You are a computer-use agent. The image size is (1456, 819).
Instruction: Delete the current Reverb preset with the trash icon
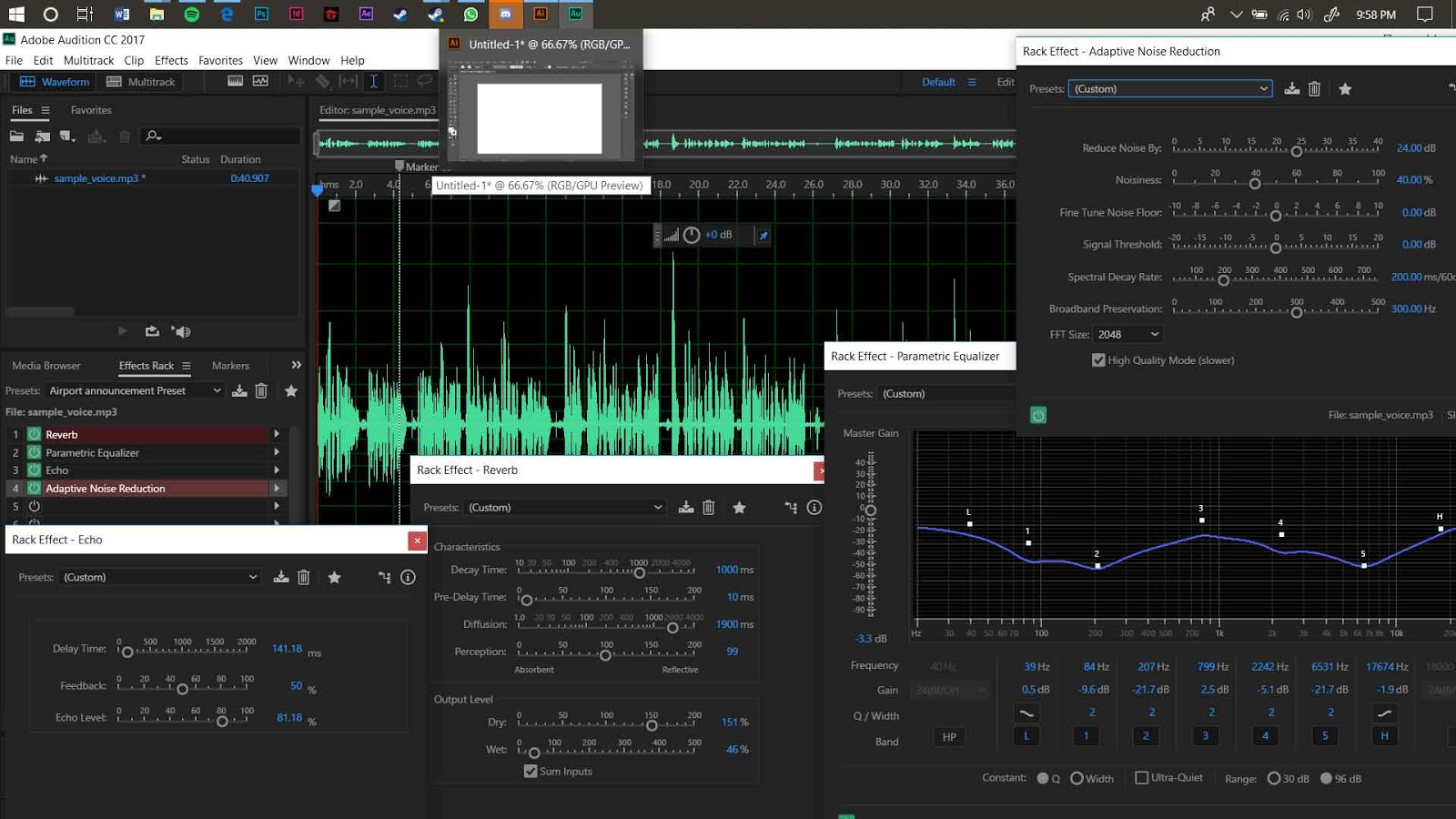click(x=709, y=507)
